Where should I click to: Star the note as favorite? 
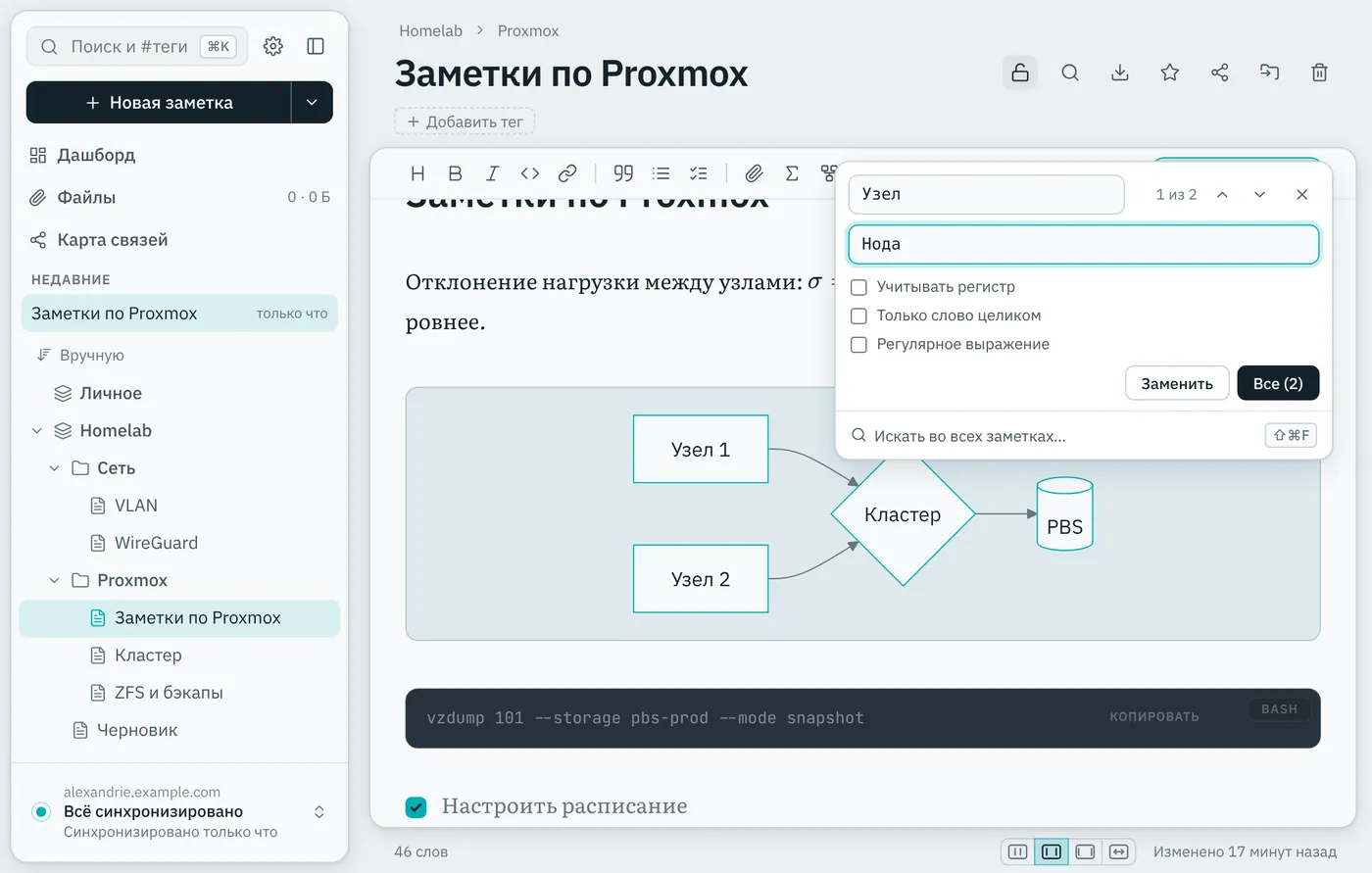point(1170,73)
